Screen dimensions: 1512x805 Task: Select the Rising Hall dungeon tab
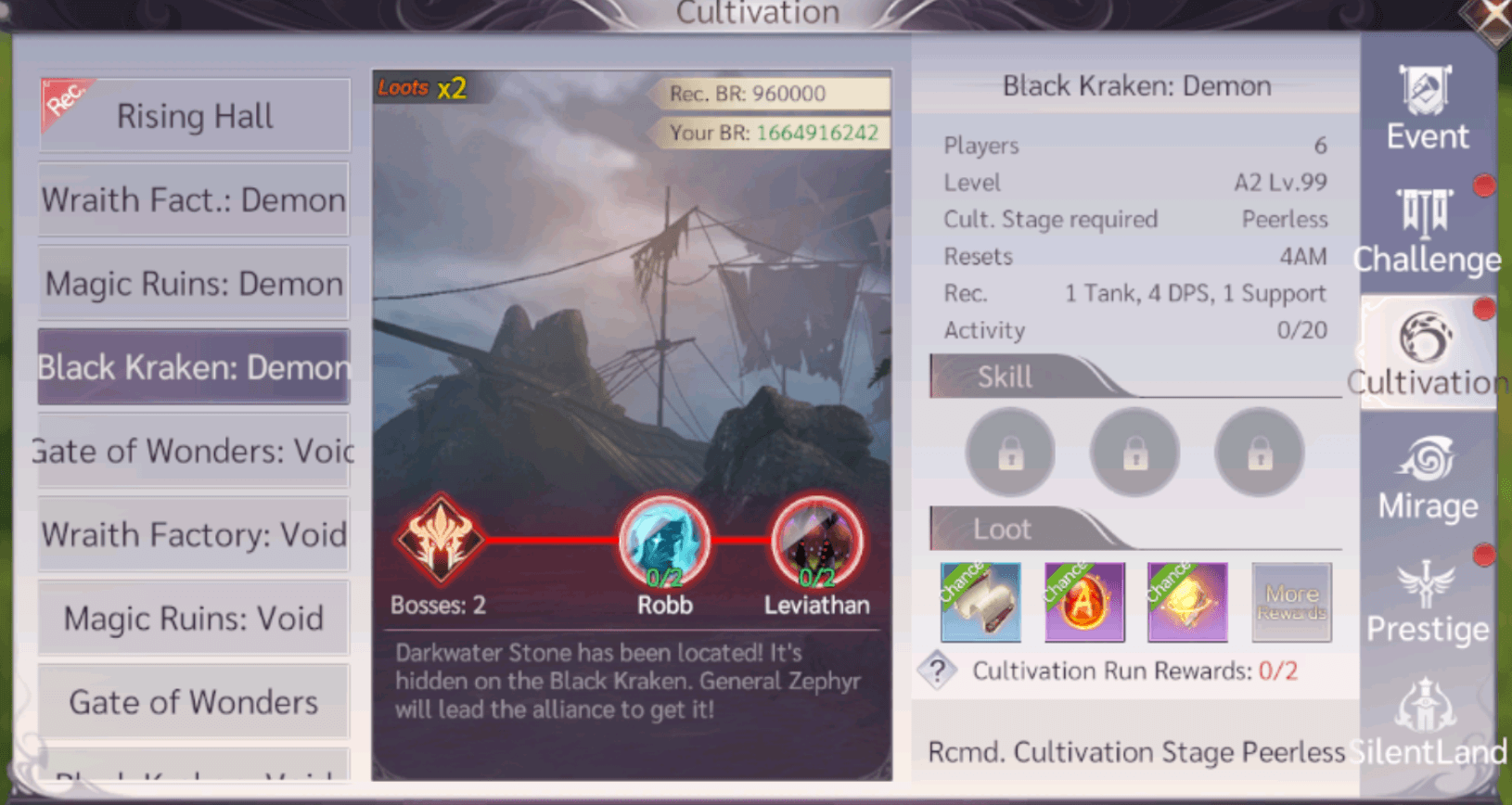(194, 115)
